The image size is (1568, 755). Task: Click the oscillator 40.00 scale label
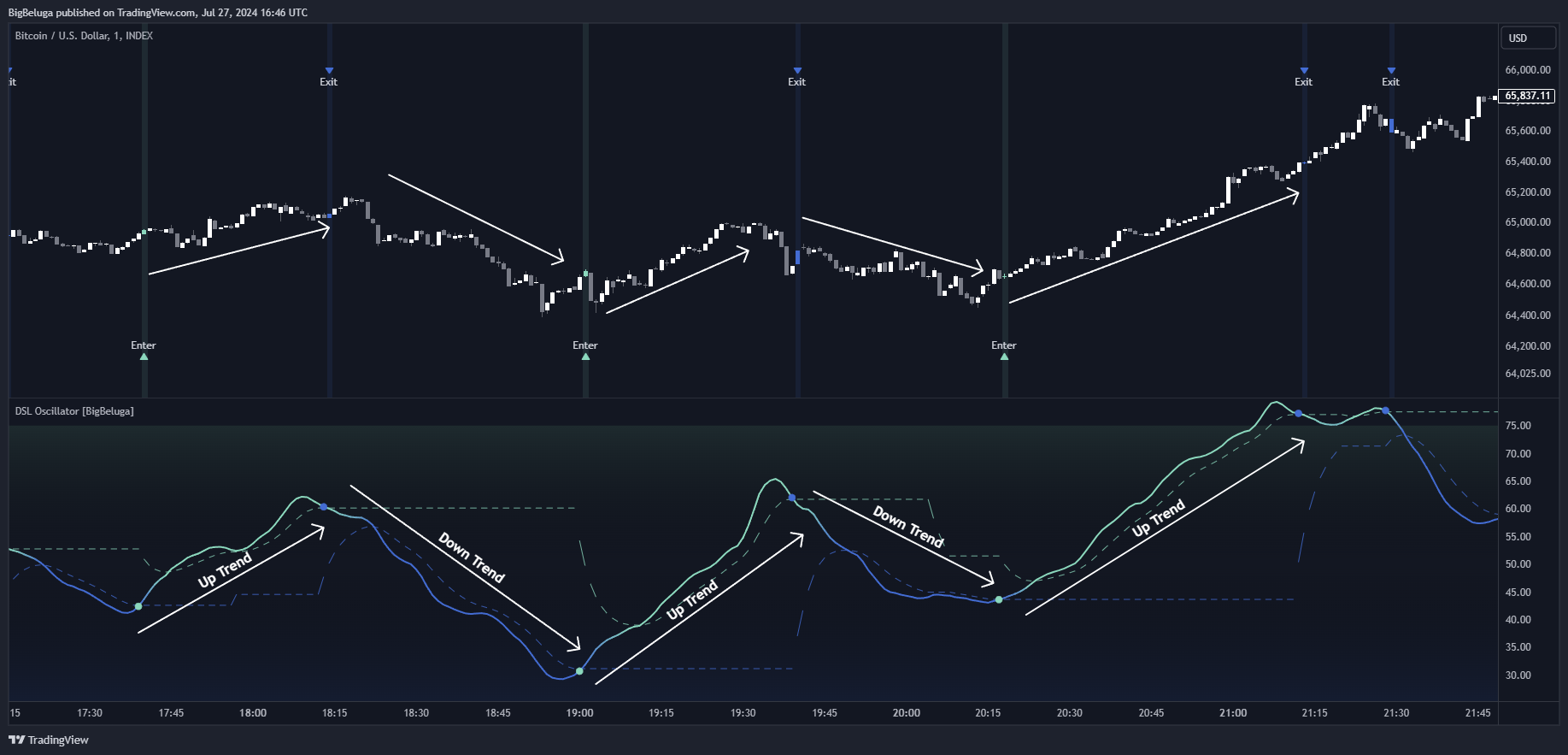[x=1518, y=620]
